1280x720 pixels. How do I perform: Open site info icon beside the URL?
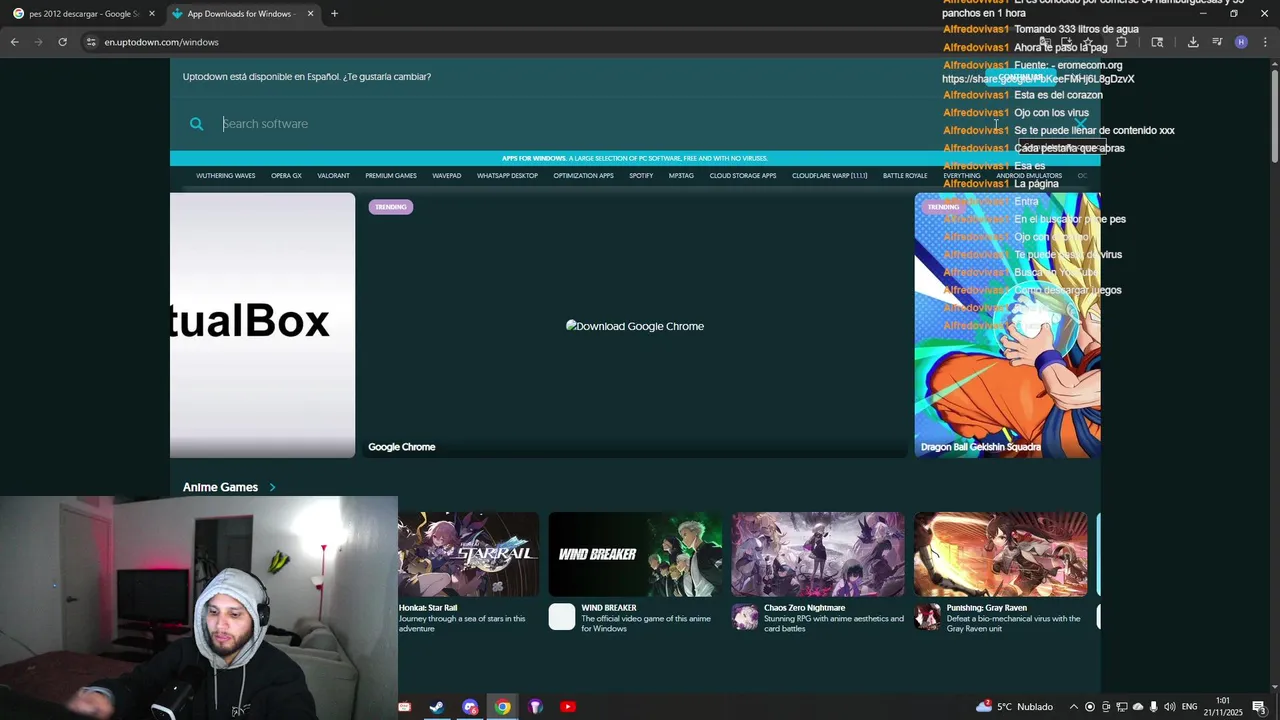91,42
